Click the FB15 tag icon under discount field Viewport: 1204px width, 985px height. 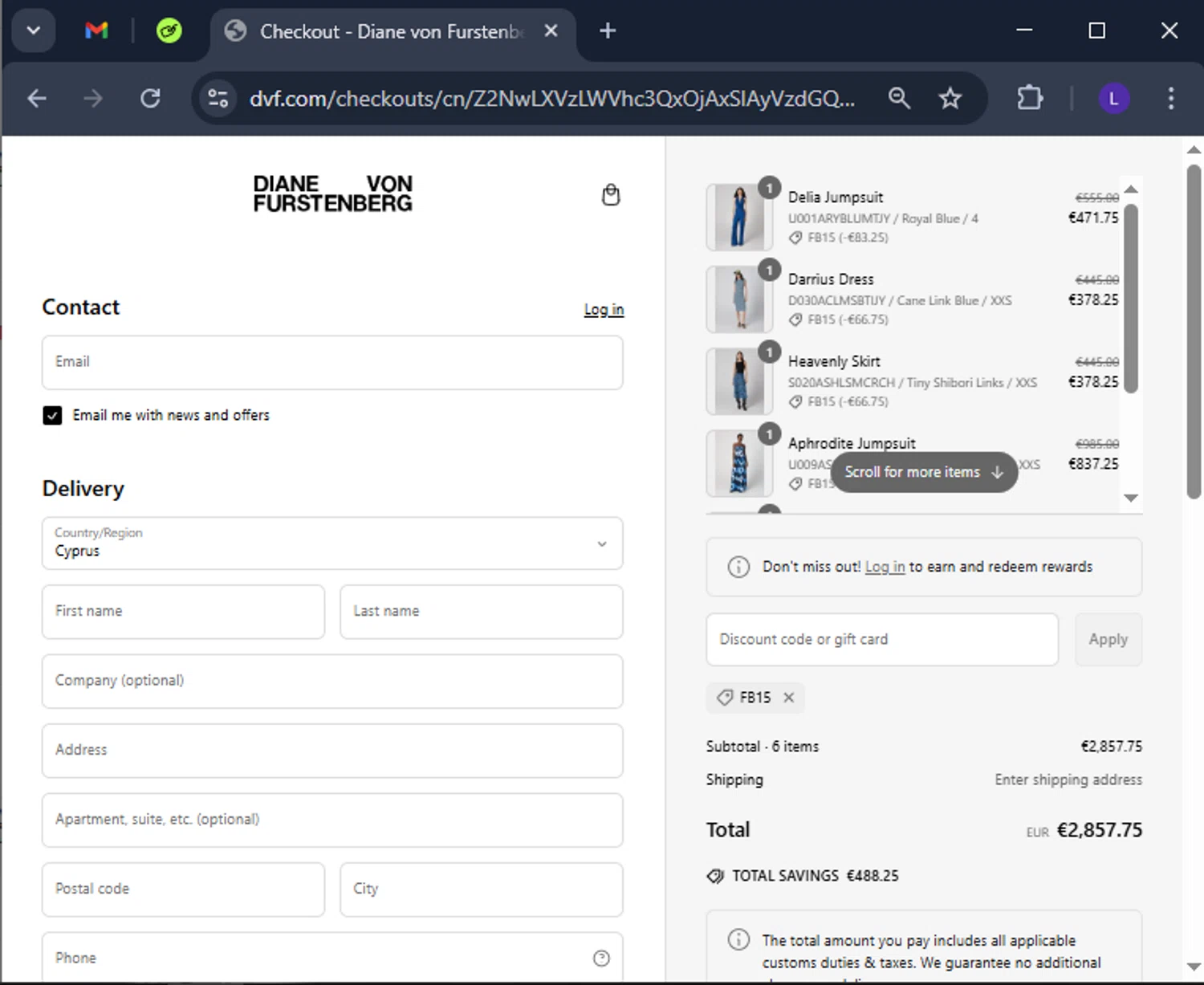pos(725,698)
